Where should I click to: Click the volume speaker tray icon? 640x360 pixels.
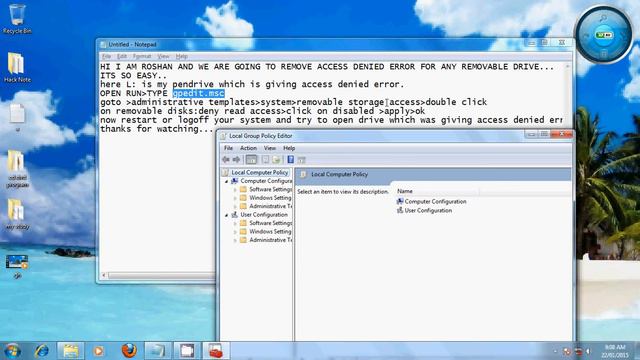point(589,351)
